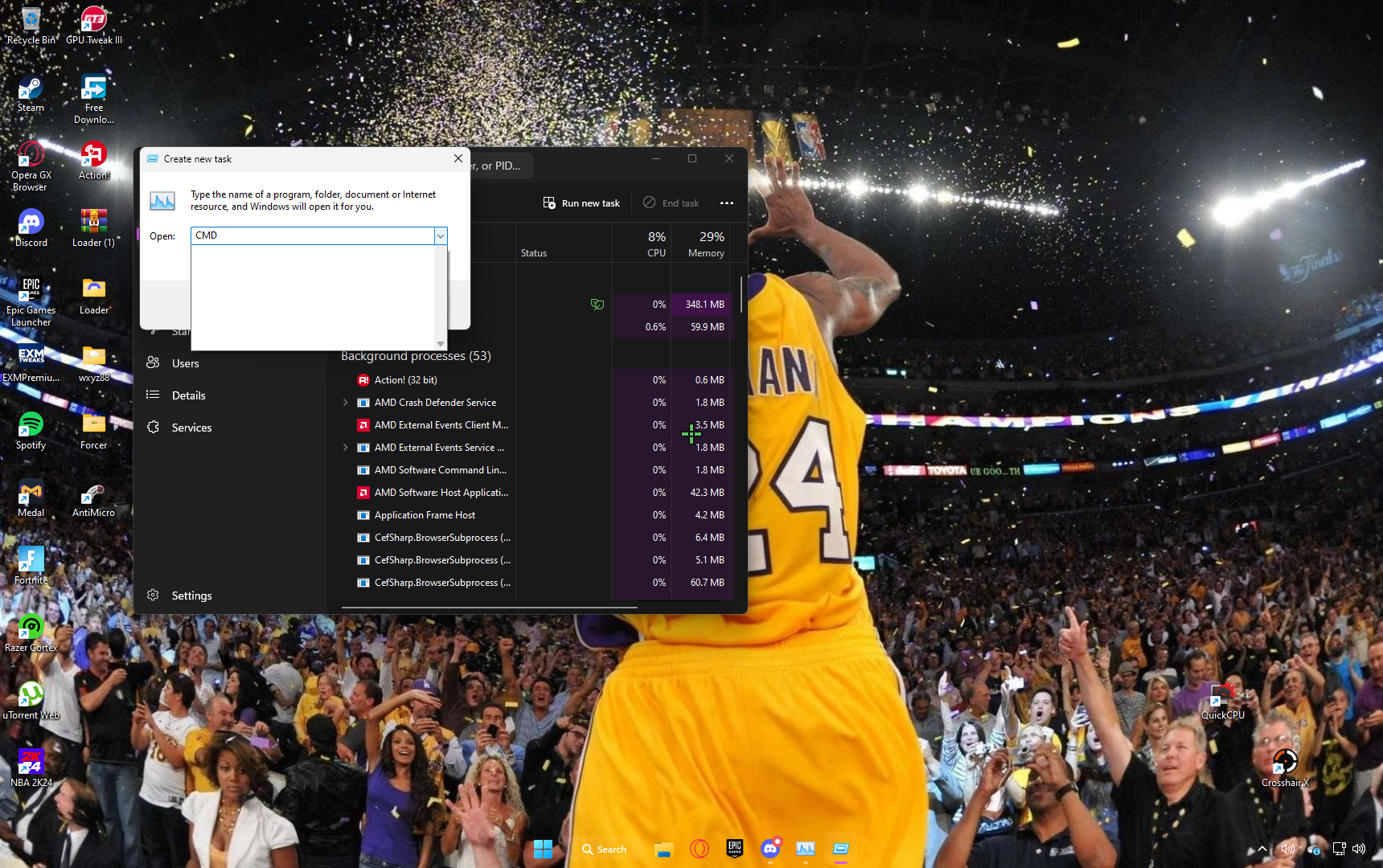Expand AMD External Events Service row
The width and height of the screenshot is (1383, 868).
(346, 448)
